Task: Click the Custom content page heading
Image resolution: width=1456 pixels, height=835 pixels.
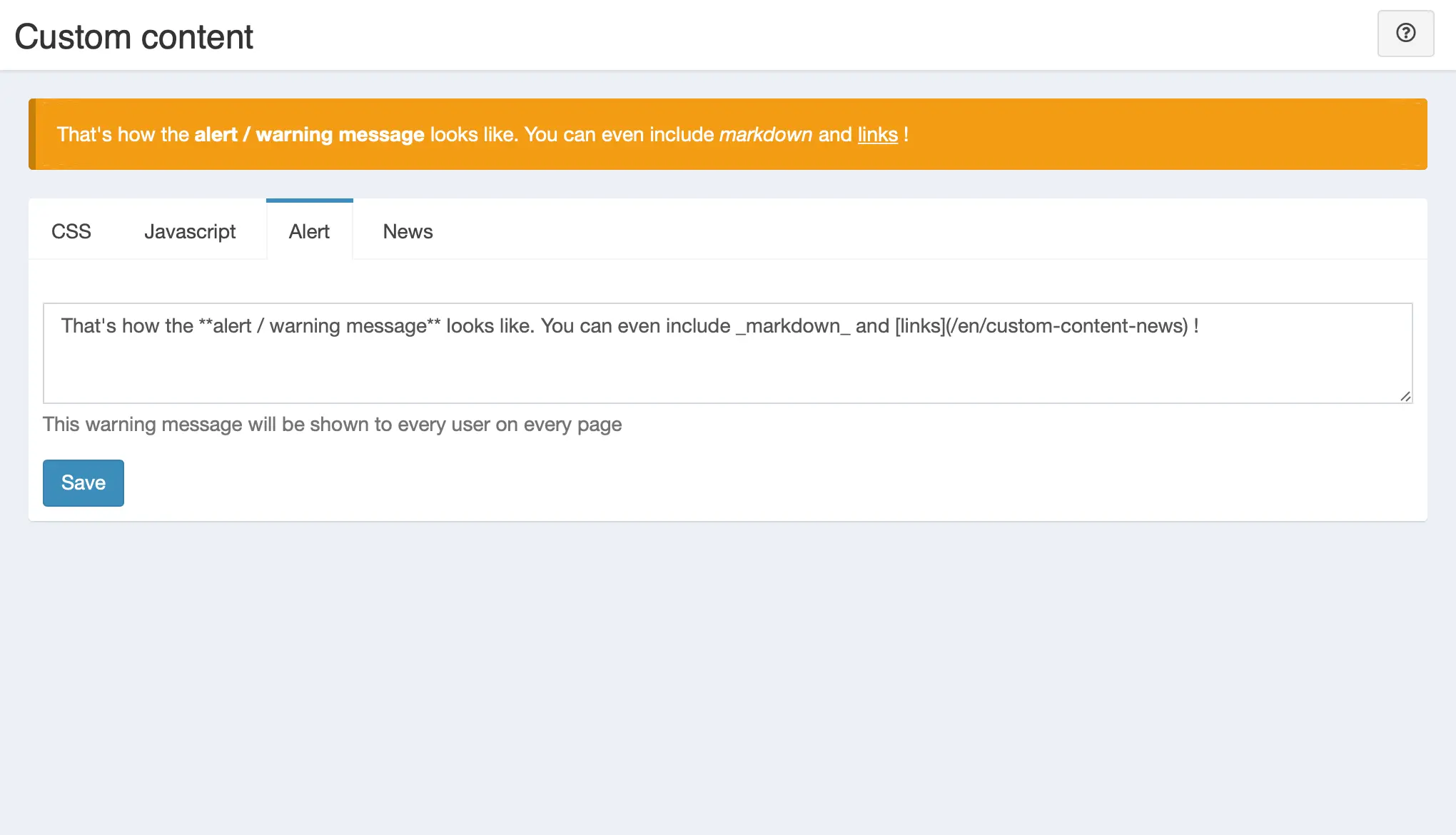Action: pyautogui.click(x=133, y=36)
